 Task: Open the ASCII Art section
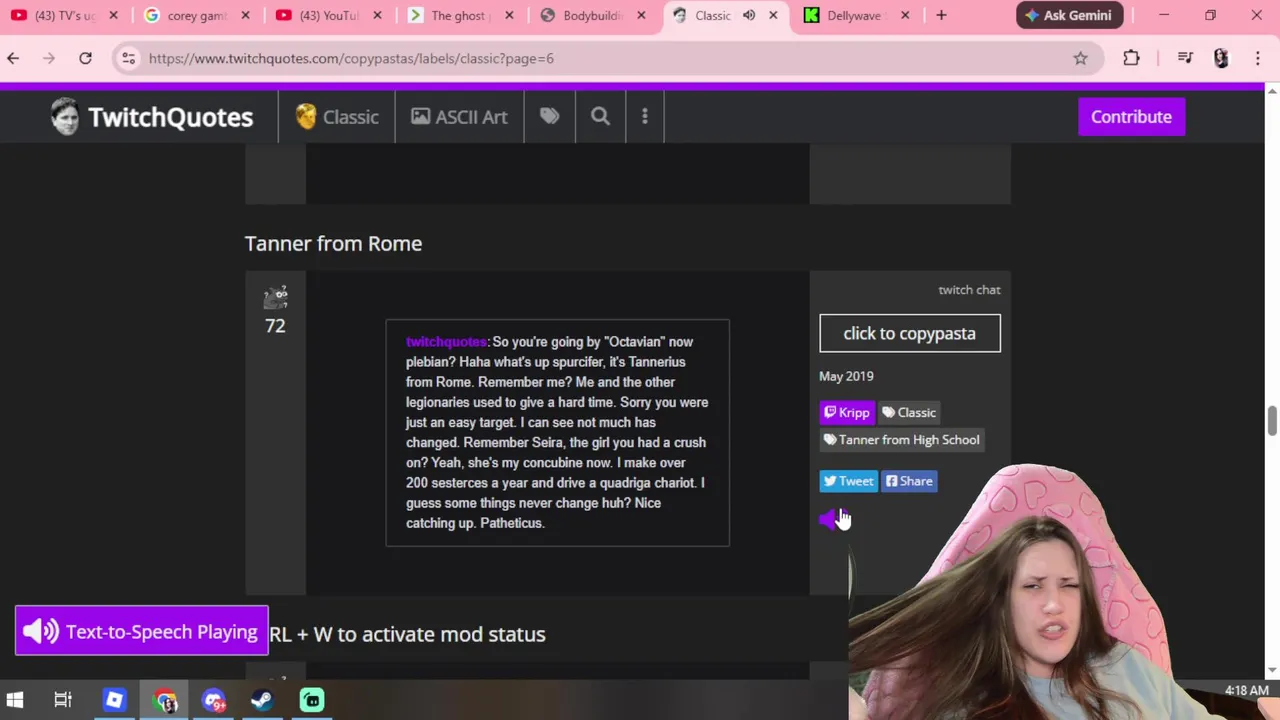coord(459,117)
